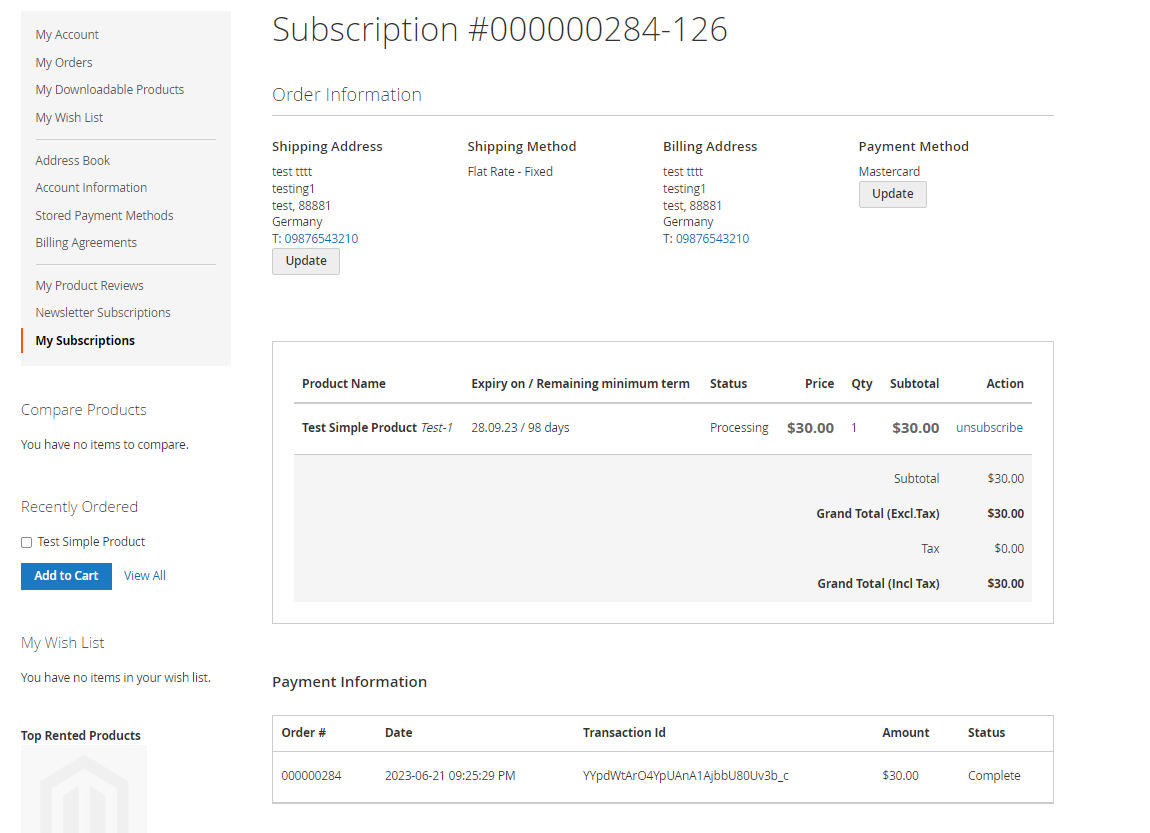Go to My Account section
The image size is (1150, 833).
(x=67, y=34)
